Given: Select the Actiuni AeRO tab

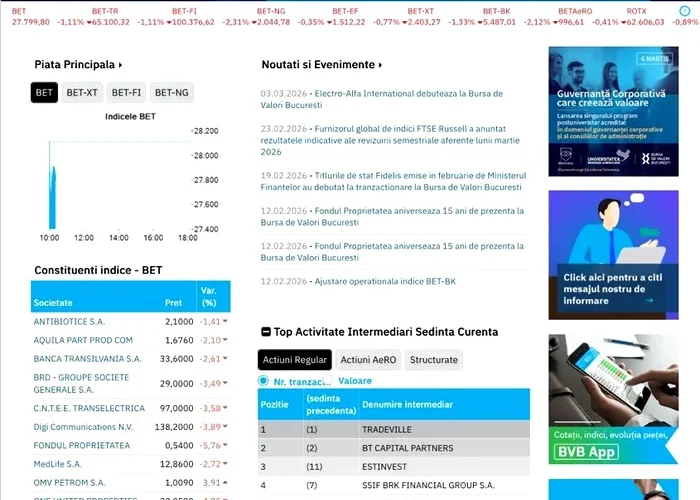Looking at the screenshot, I should click(368, 360).
